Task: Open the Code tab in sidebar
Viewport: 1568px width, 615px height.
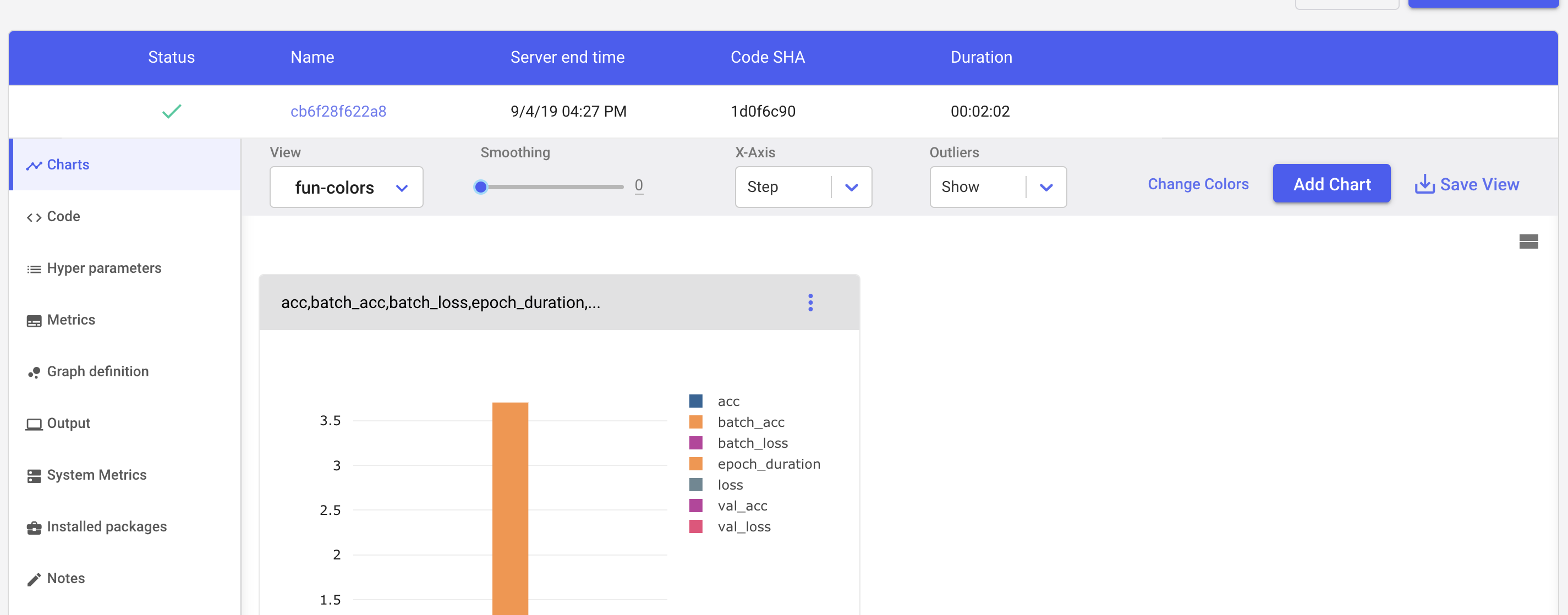Action: tap(125, 217)
